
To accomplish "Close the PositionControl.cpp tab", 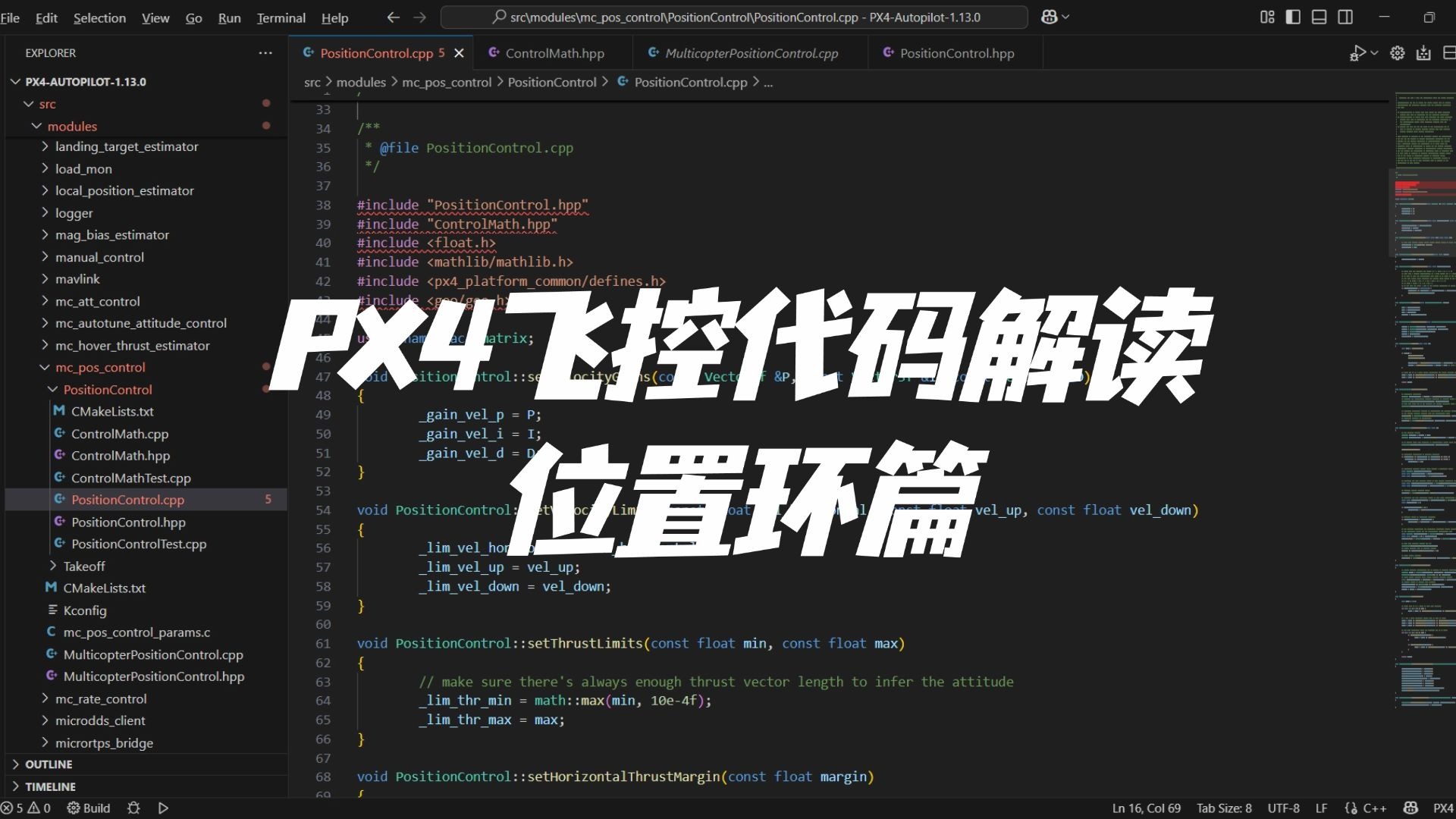I will click(459, 53).
